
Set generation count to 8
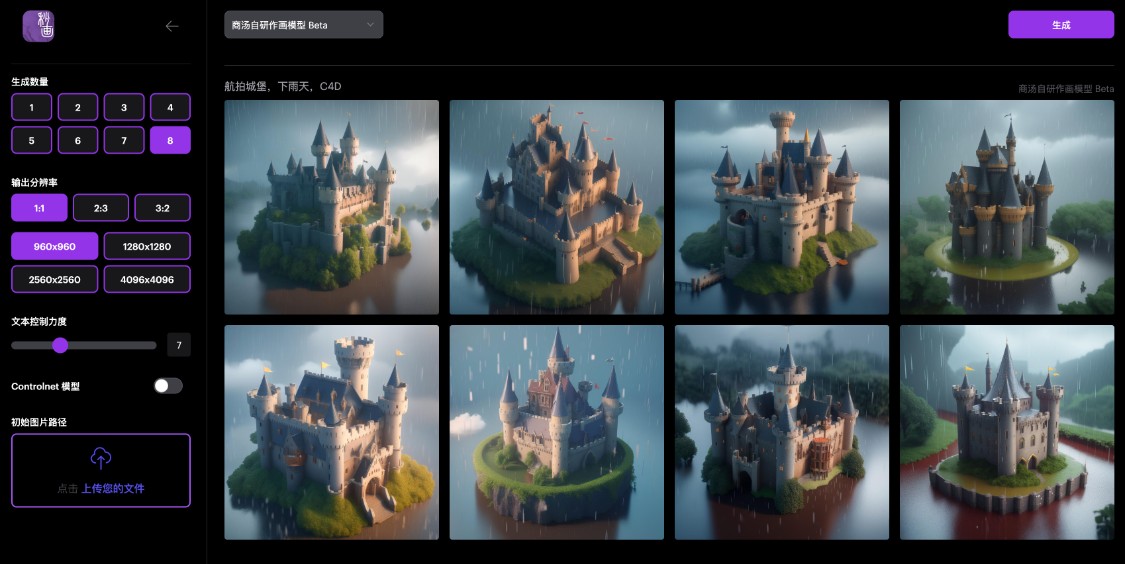pos(170,140)
